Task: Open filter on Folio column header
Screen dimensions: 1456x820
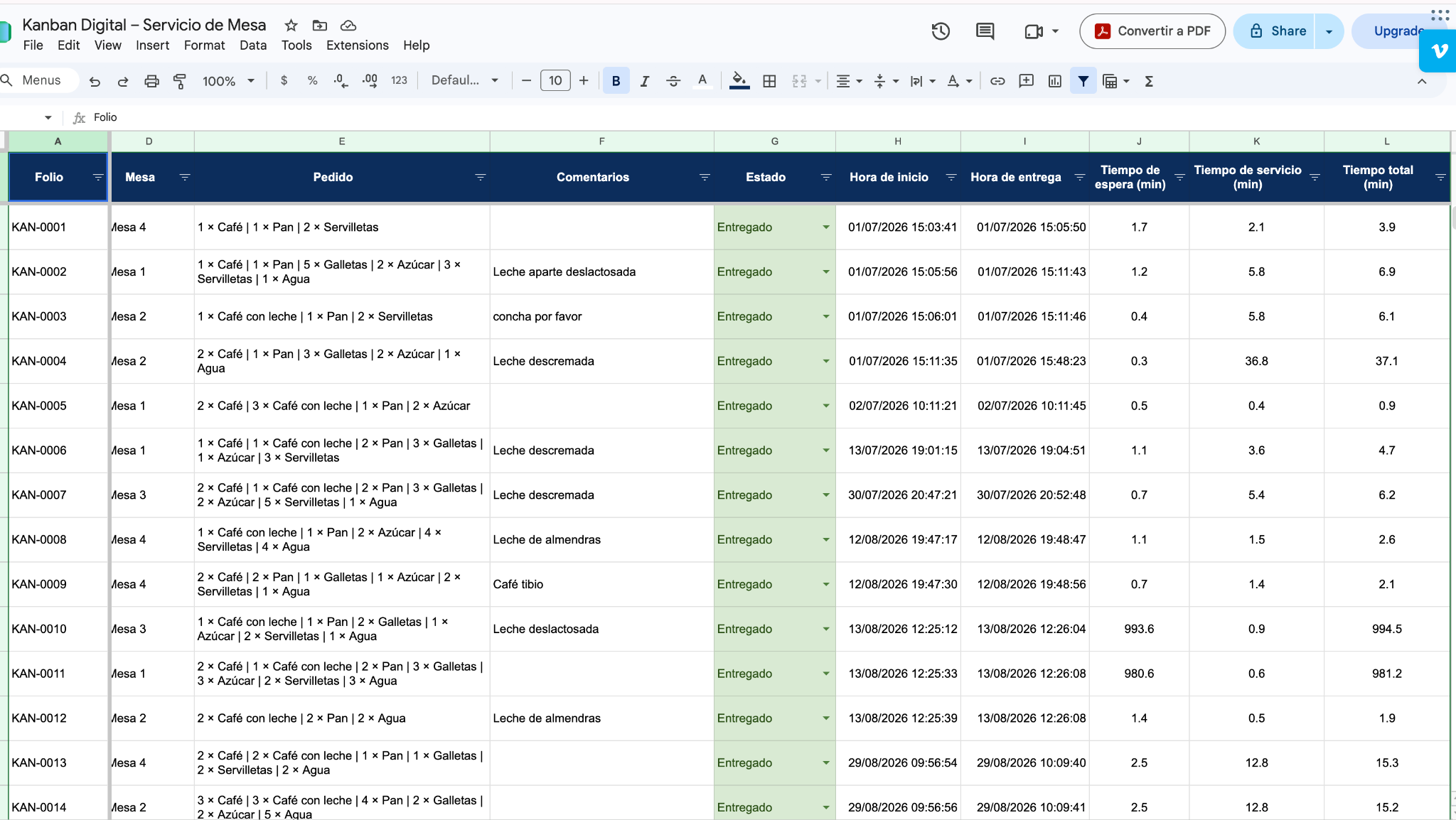Action: pyautogui.click(x=97, y=177)
